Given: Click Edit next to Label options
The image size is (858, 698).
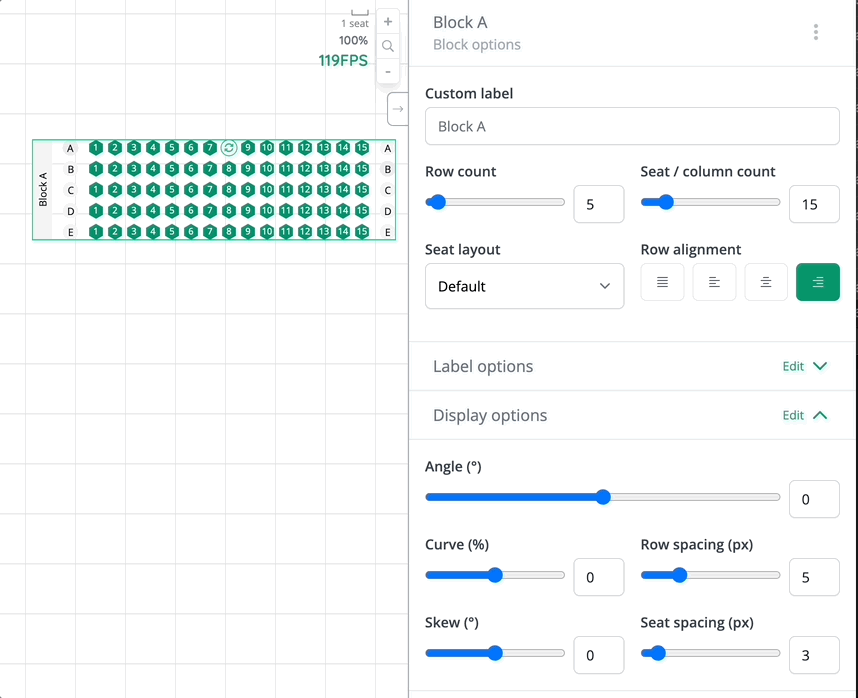Looking at the screenshot, I should click(795, 366).
